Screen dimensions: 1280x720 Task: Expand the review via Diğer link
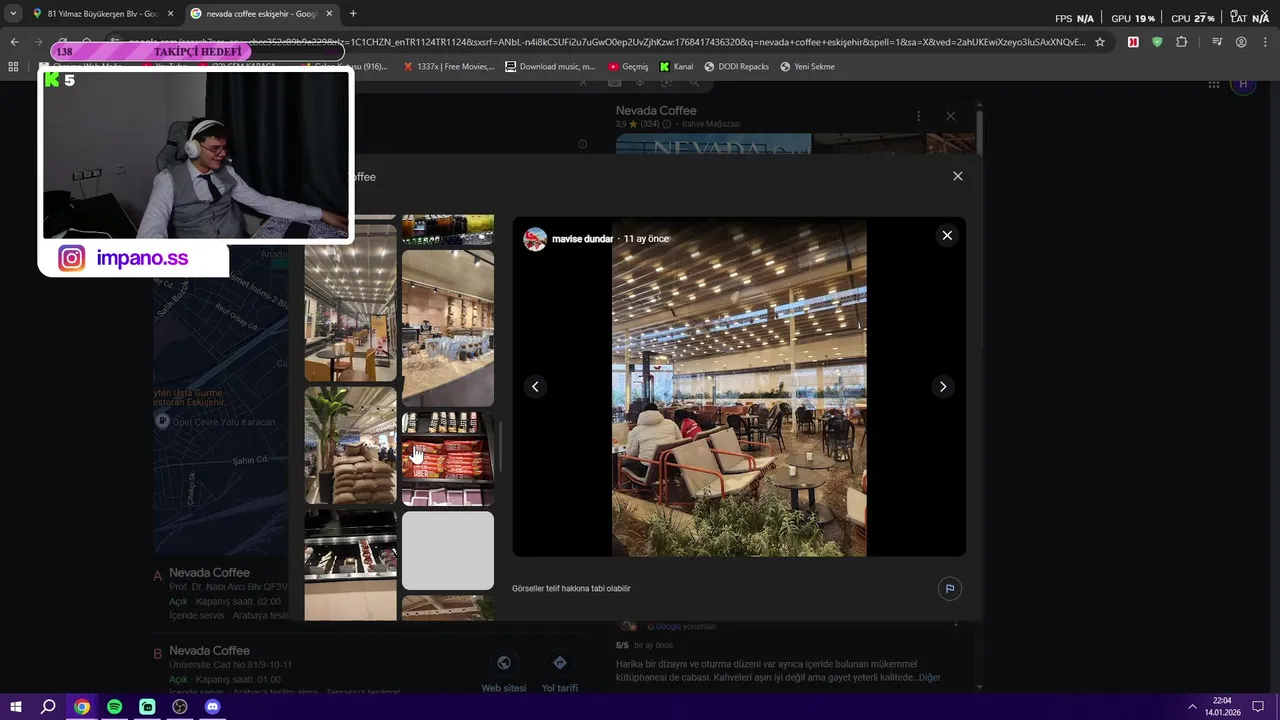(x=929, y=677)
